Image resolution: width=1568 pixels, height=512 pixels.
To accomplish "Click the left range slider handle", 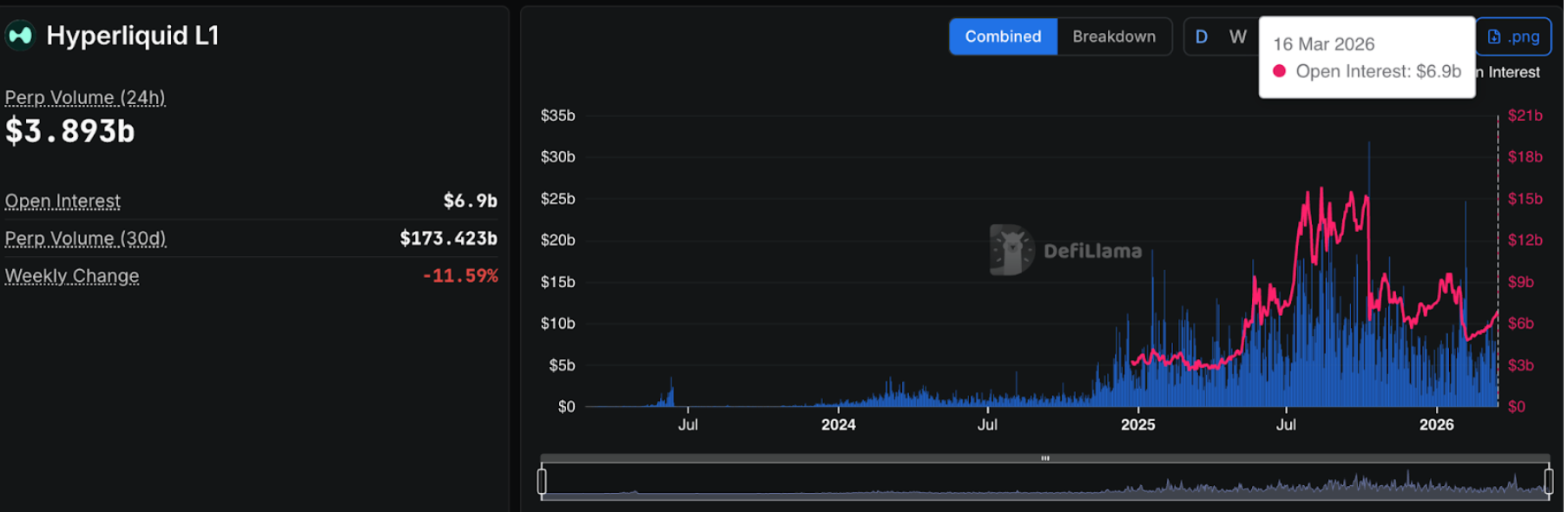I will [x=542, y=480].
